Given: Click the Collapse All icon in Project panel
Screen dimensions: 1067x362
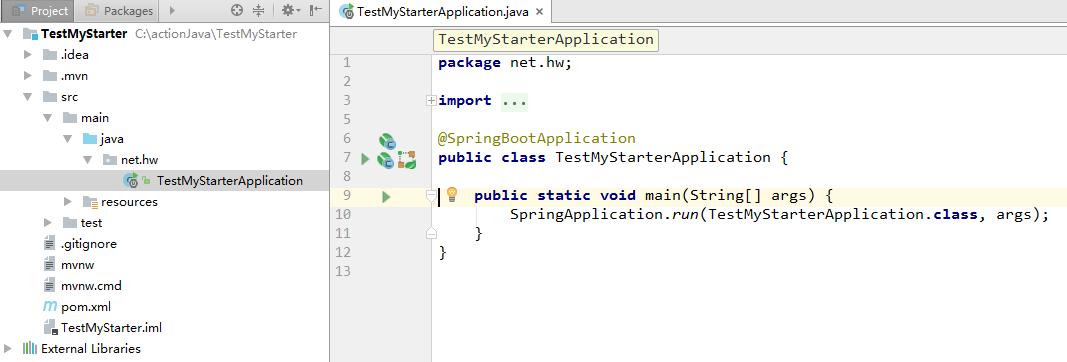Looking at the screenshot, I should [259, 11].
